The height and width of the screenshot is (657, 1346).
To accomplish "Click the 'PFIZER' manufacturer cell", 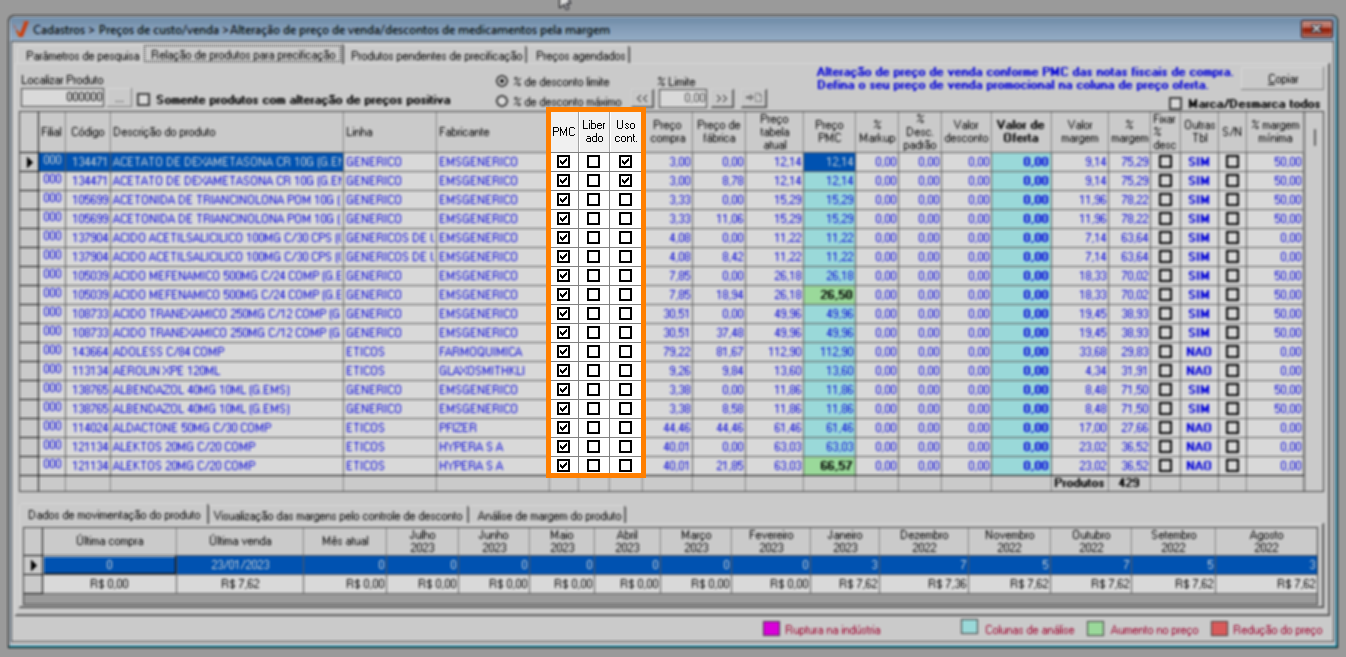I will tap(490, 428).
